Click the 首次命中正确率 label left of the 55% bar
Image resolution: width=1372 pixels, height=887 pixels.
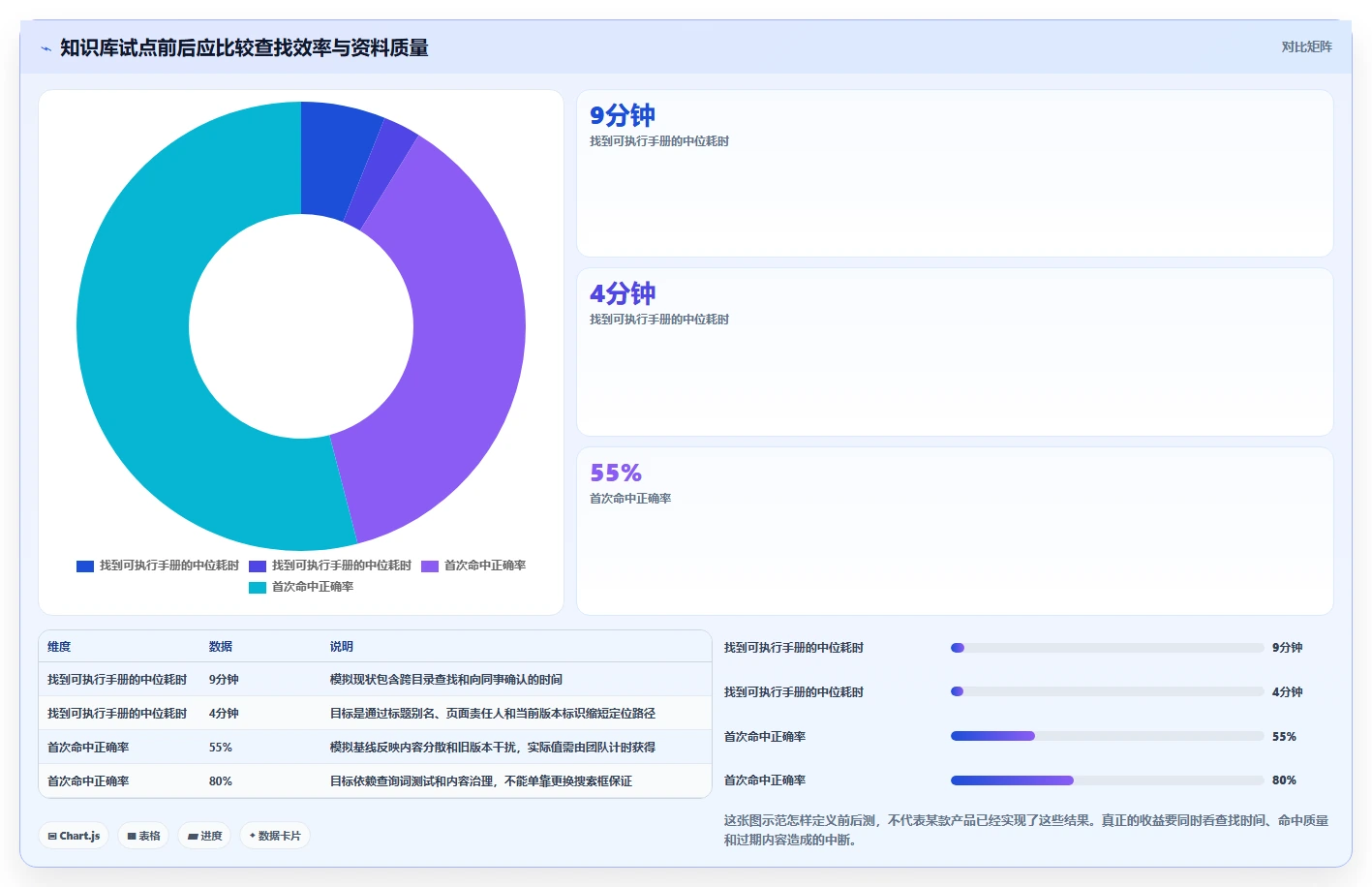(765, 737)
